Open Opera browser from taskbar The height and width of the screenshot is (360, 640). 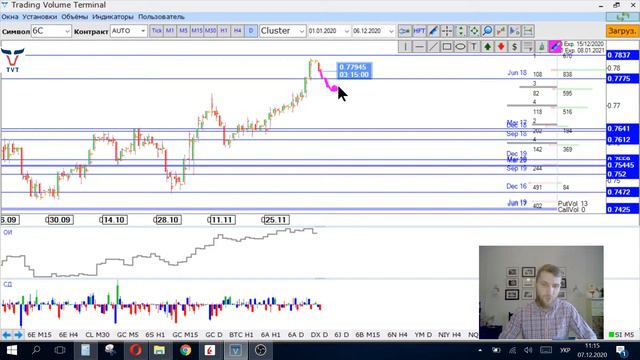(136, 350)
